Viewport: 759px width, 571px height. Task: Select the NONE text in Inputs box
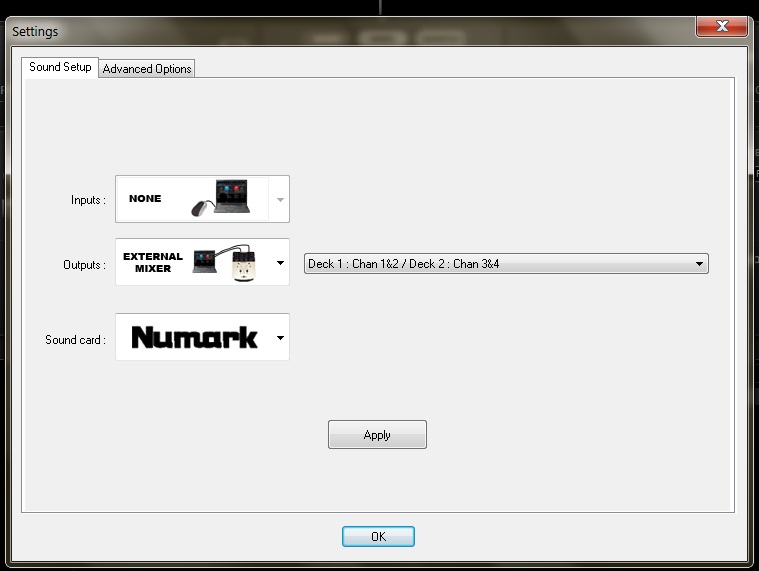point(145,199)
